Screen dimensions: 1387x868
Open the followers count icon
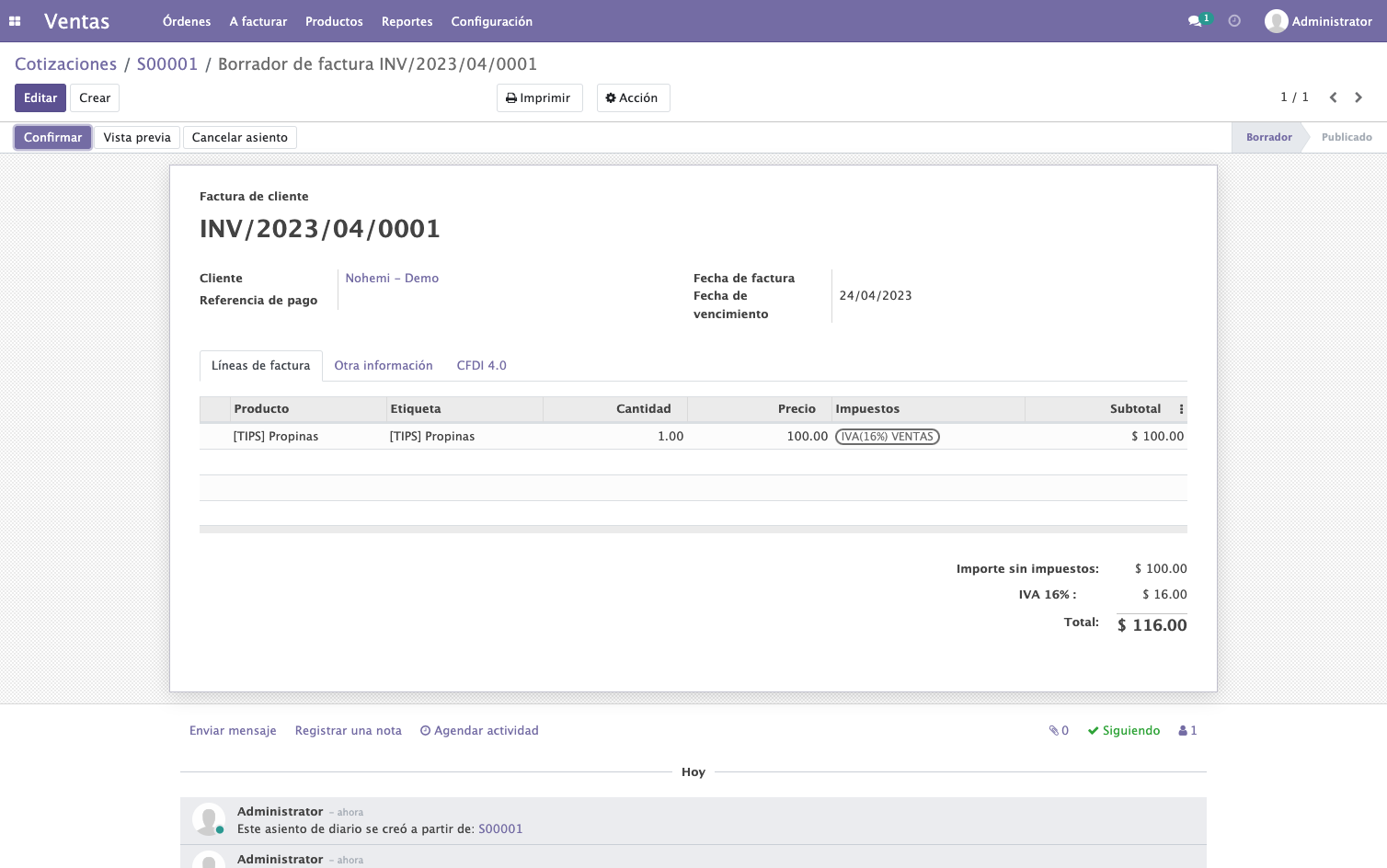click(1187, 731)
